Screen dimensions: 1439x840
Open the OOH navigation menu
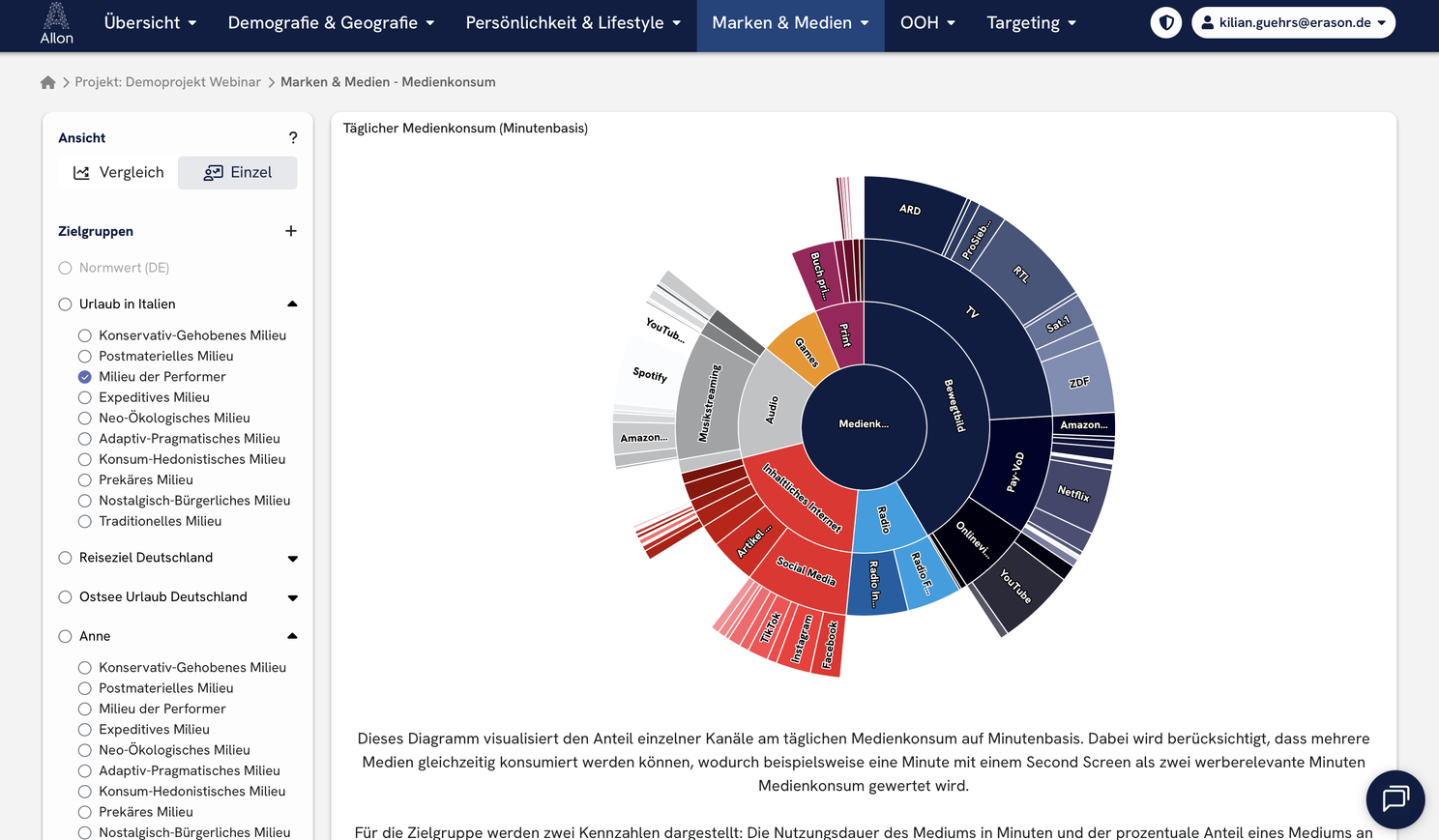point(927,22)
